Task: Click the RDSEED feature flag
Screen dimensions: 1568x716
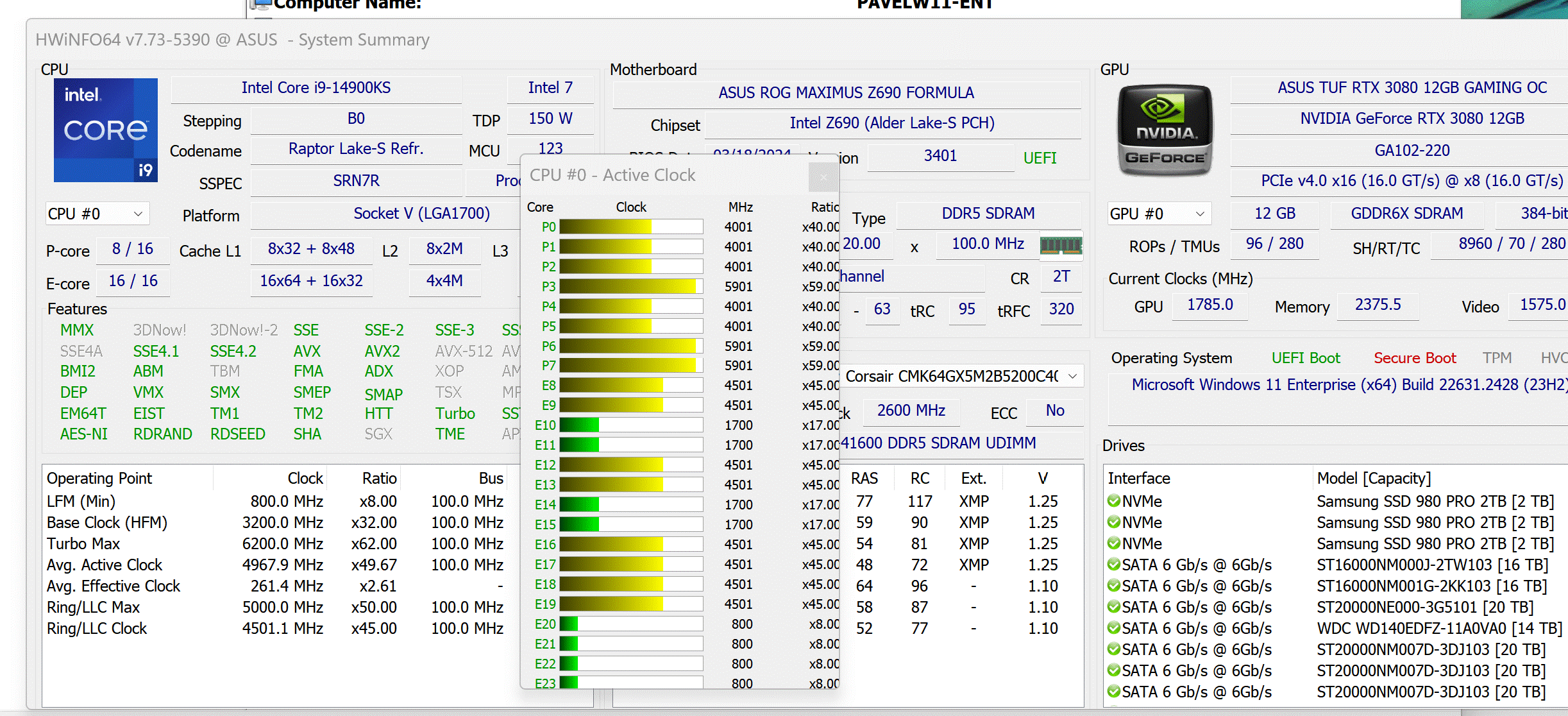Action: click(x=237, y=434)
